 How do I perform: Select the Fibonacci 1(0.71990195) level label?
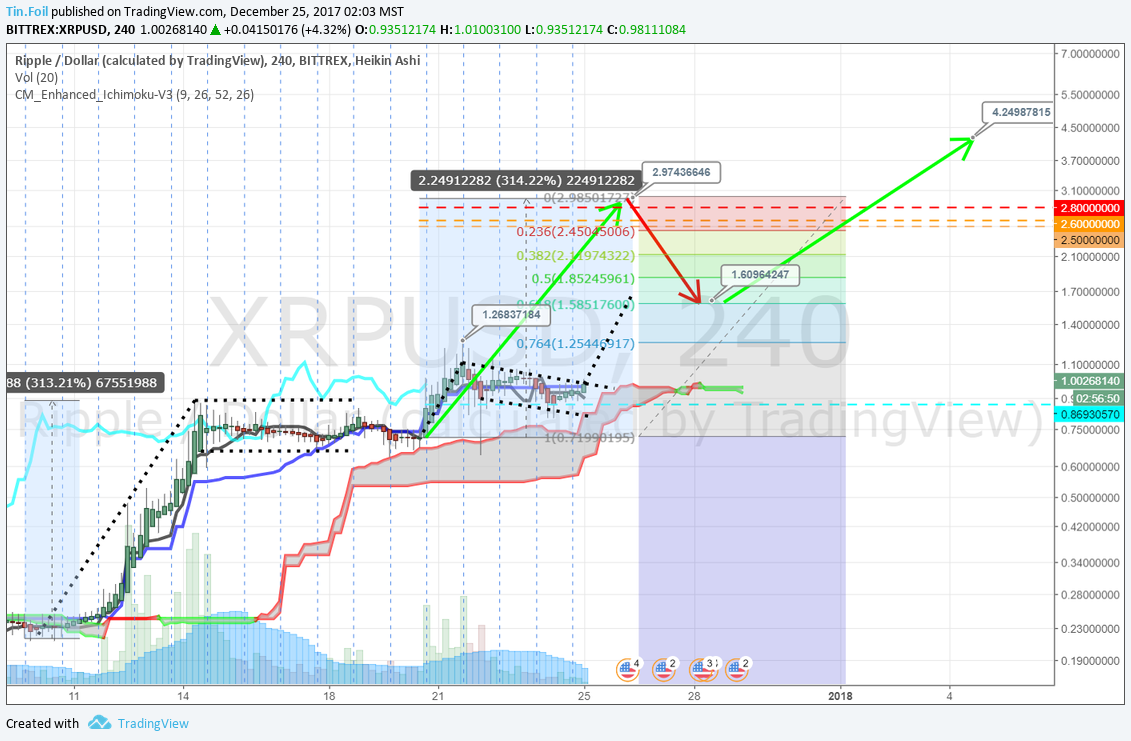pos(589,437)
